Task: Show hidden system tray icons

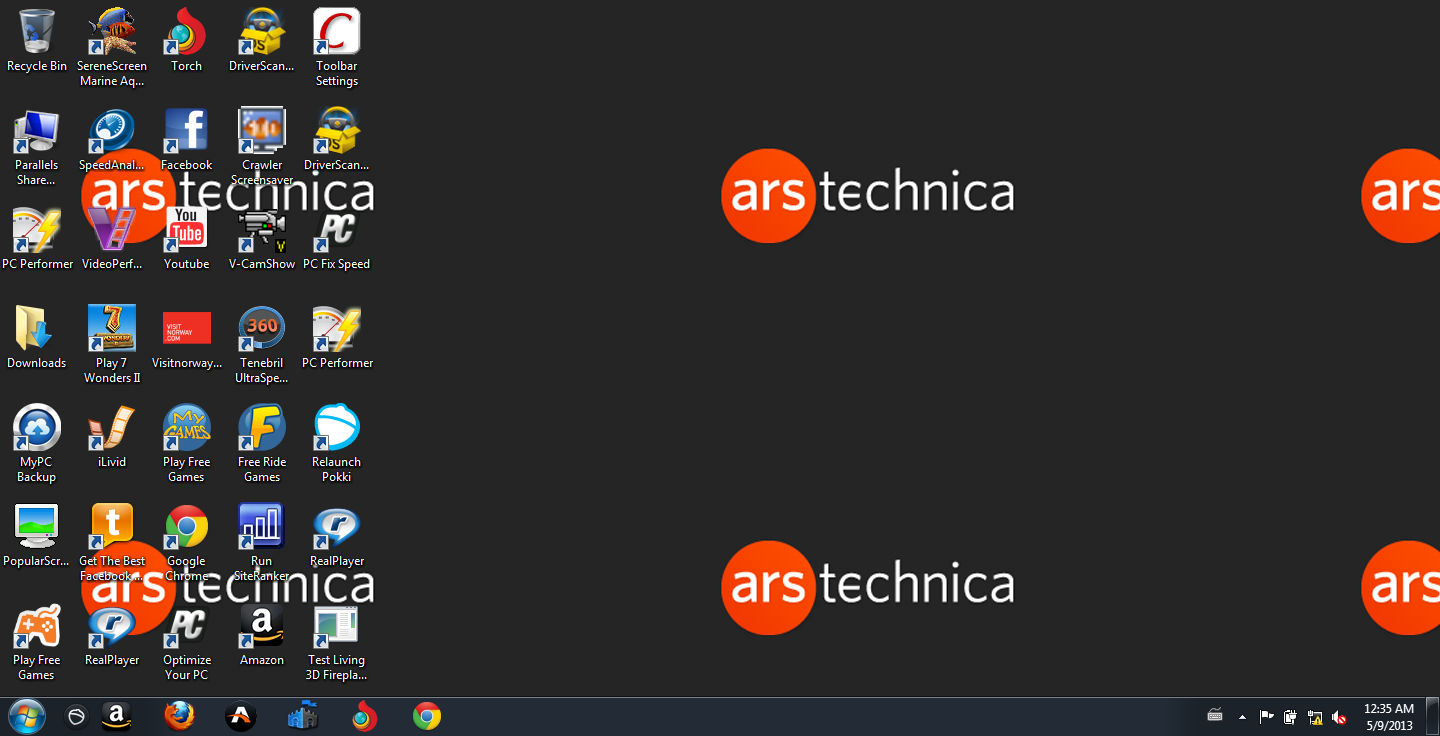Action: [x=1242, y=717]
